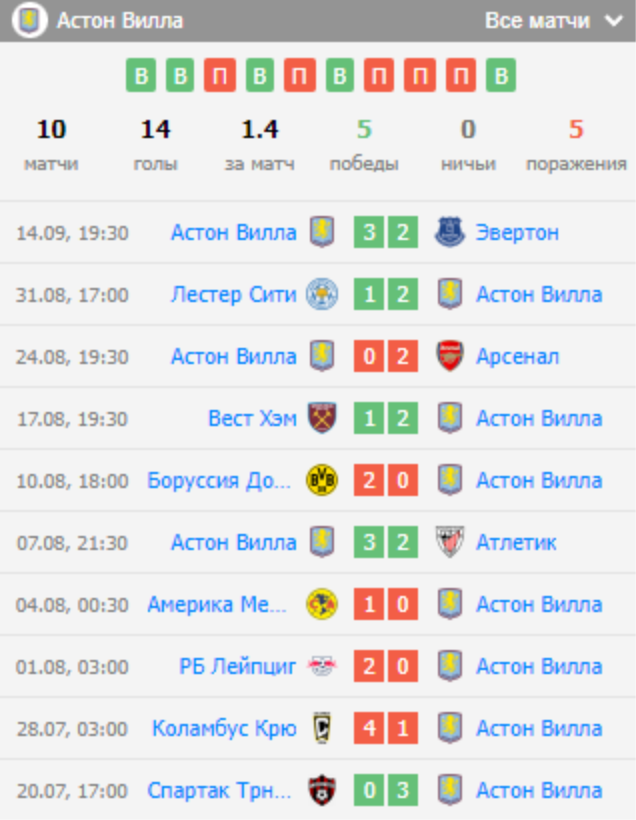Click the Columbus Crew crest icon
636x820 pixels.
(x=322, y=729)
